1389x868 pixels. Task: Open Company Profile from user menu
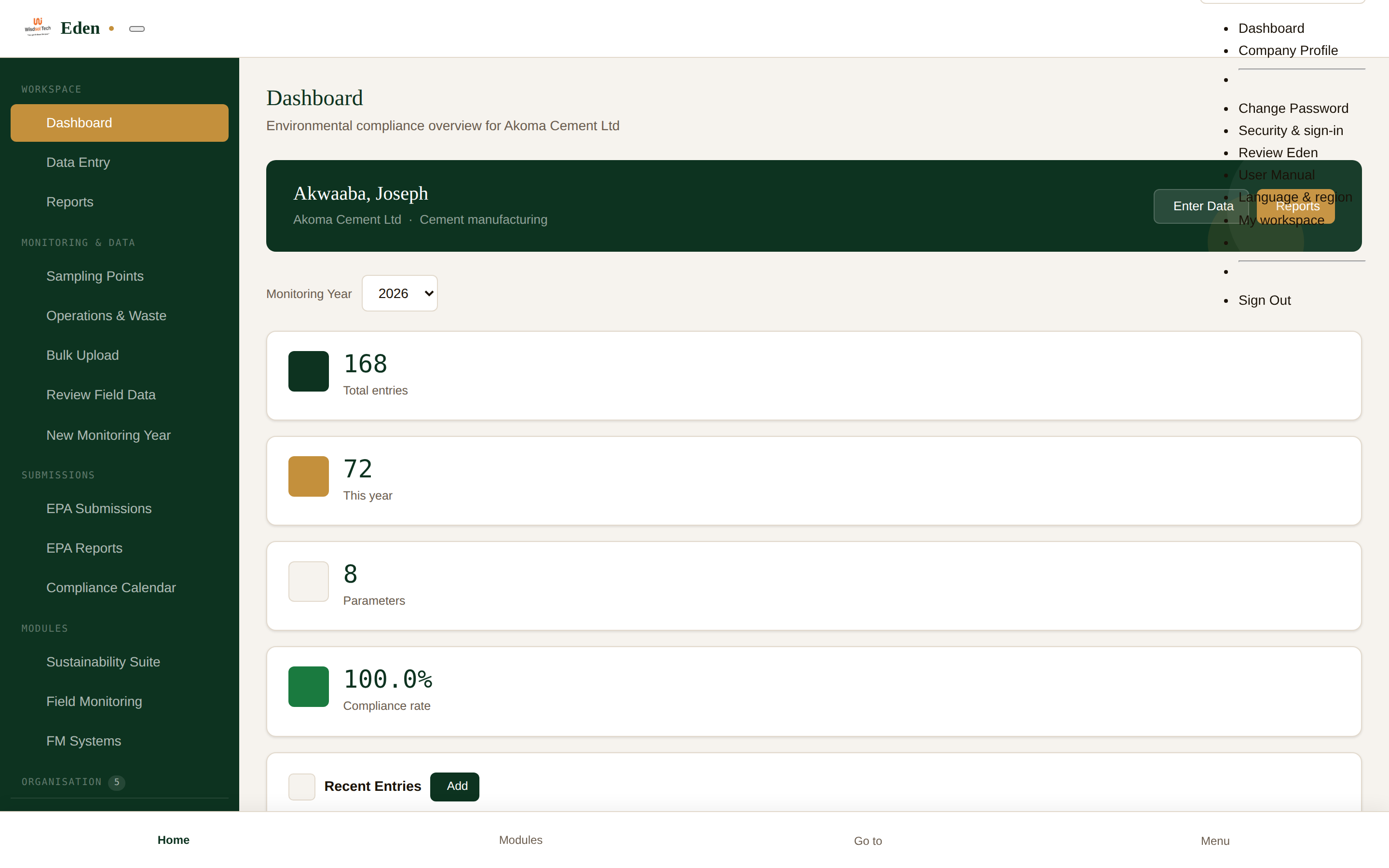tap(1288, 51)
